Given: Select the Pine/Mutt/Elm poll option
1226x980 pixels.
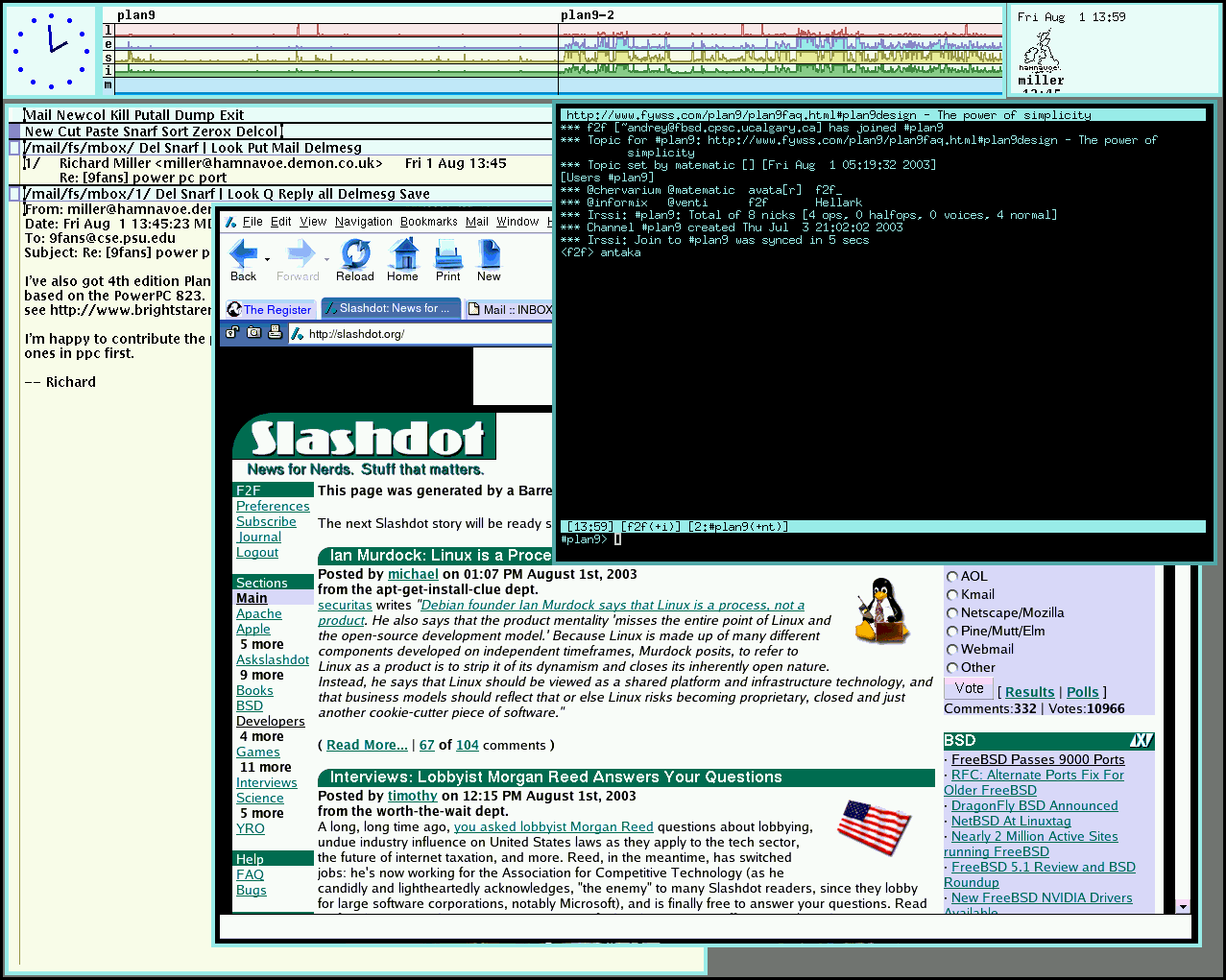Looking at the screenshot, I should click(x=952, y=632).
